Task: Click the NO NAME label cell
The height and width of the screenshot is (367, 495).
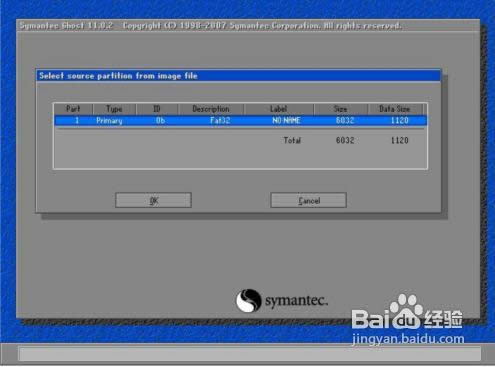Action: 286,120
